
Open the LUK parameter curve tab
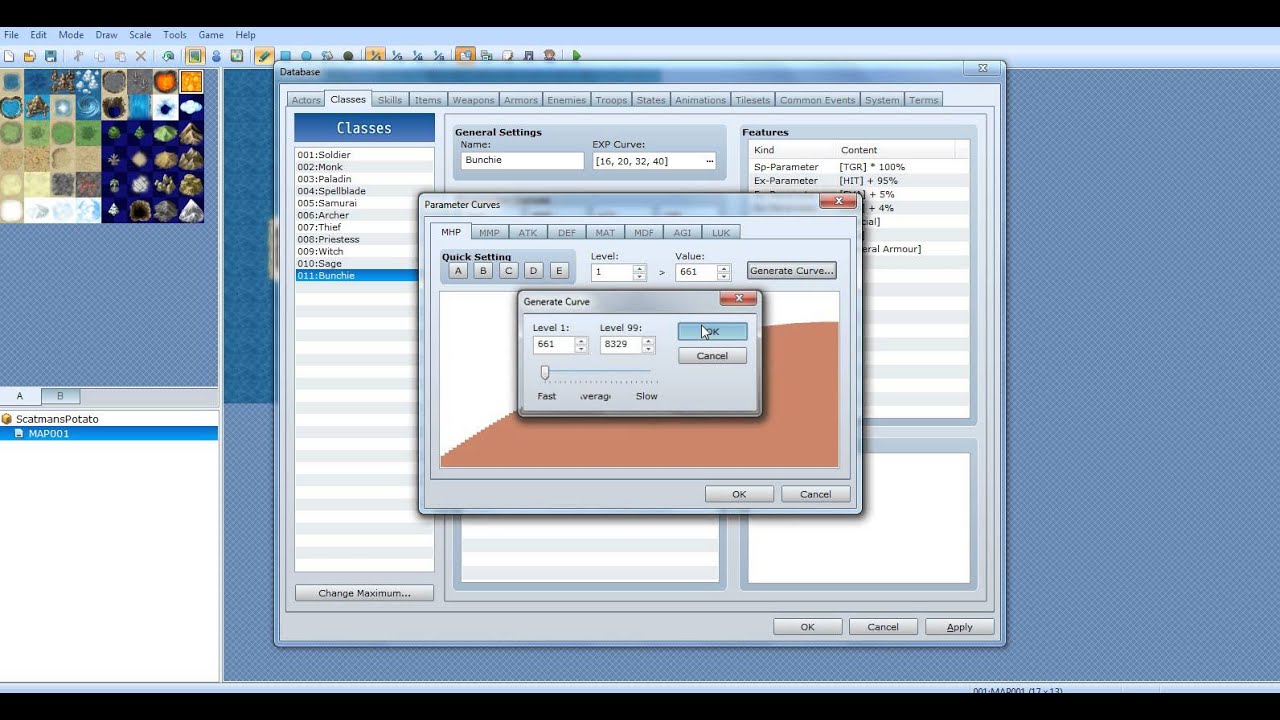[720, 232]
